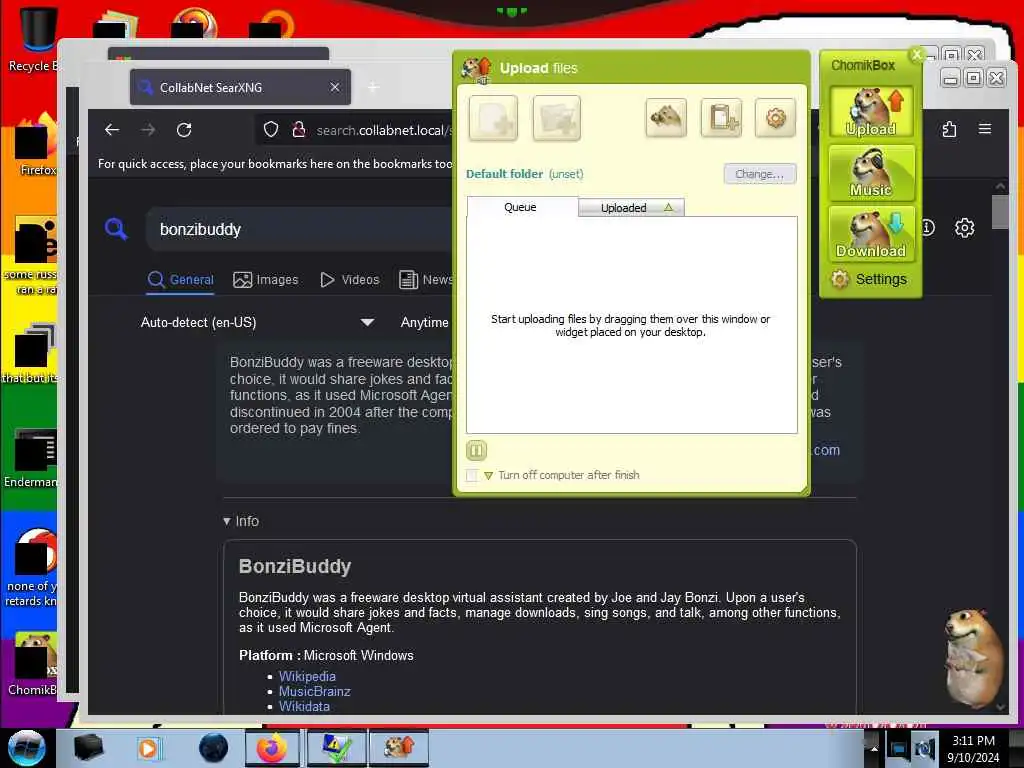This screenshot has height=768, width=1024.
Task: Open the ChomikBox Music section
Action: click(x=871, y=173)
